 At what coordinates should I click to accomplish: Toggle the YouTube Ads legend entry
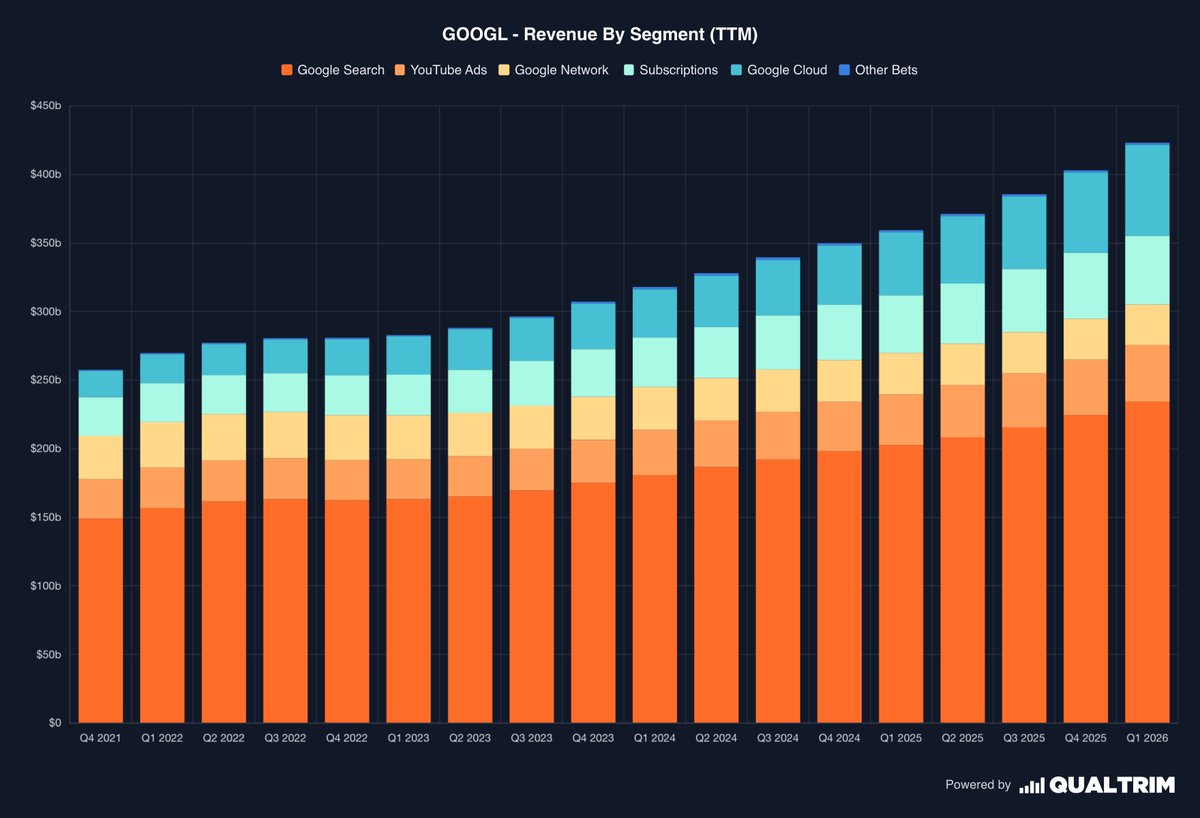pyautogui.click(x=440, y=70)
